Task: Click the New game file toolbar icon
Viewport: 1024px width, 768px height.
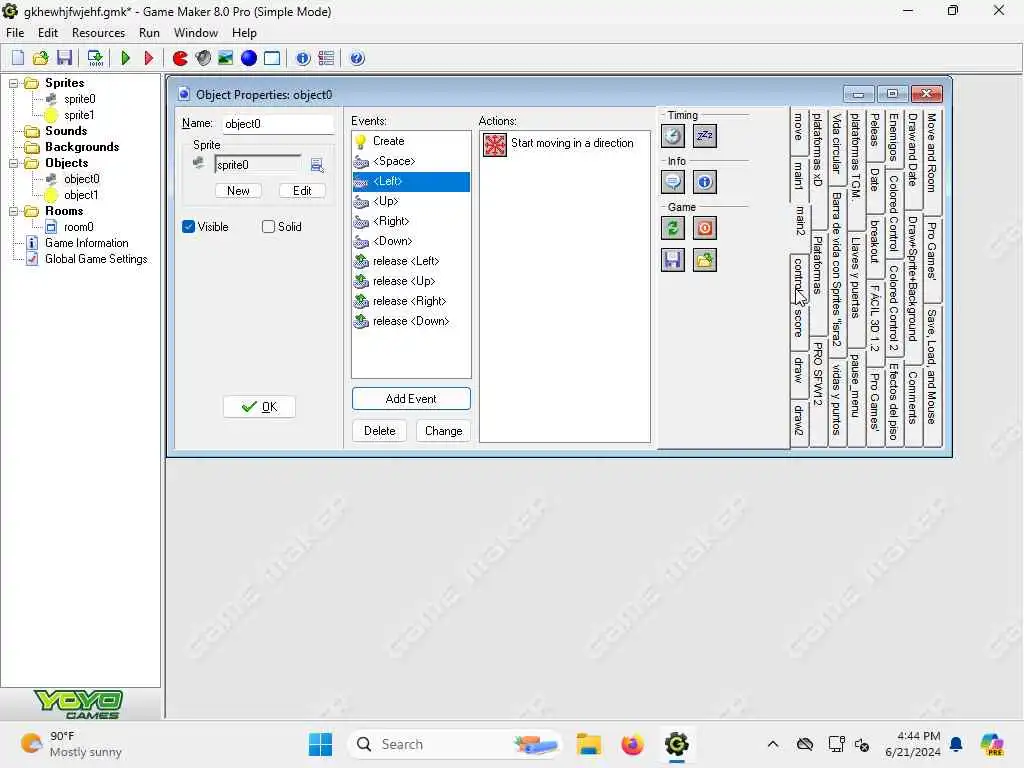Action: [x=18, y=58]
